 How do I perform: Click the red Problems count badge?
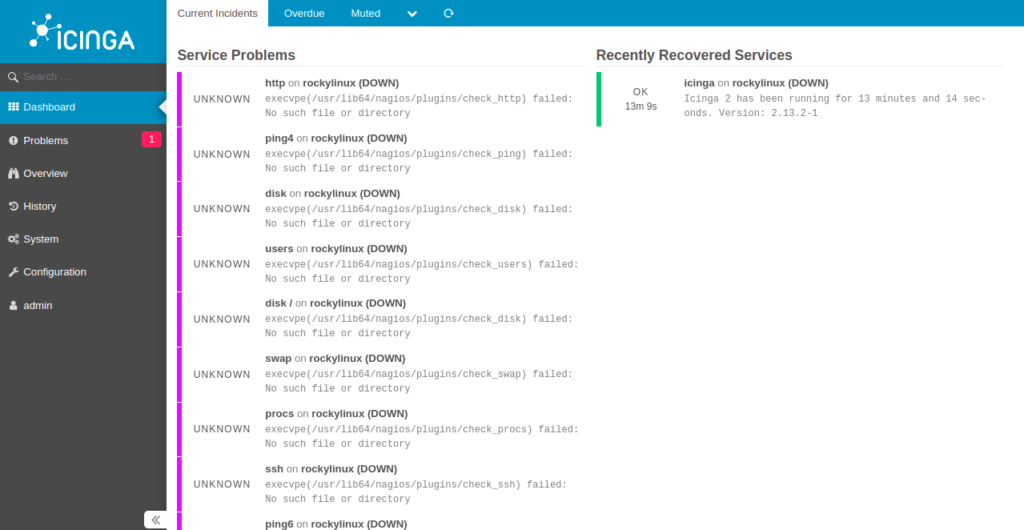point(152,139)
